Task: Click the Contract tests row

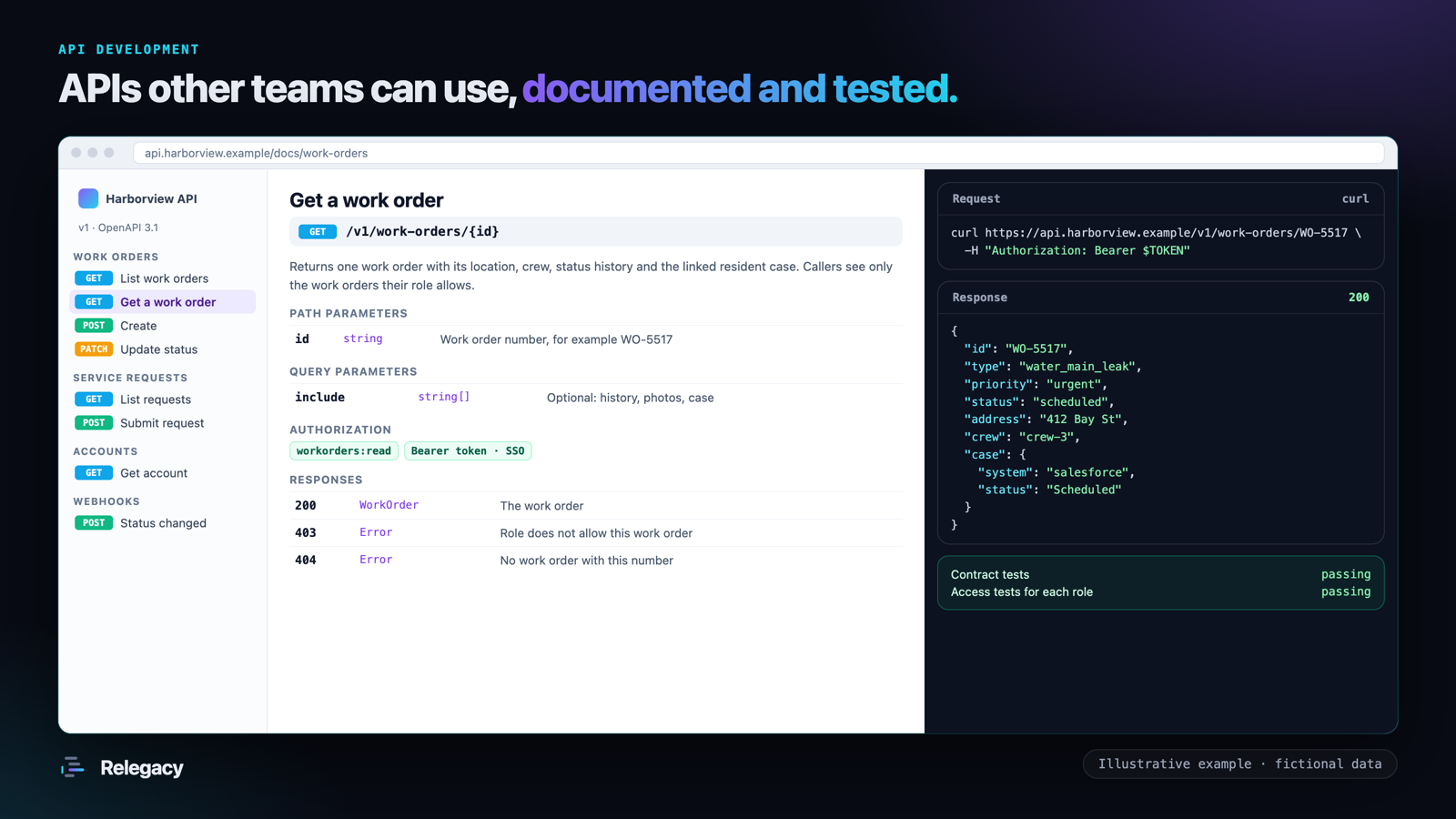Action: (x=1161, y=574)
